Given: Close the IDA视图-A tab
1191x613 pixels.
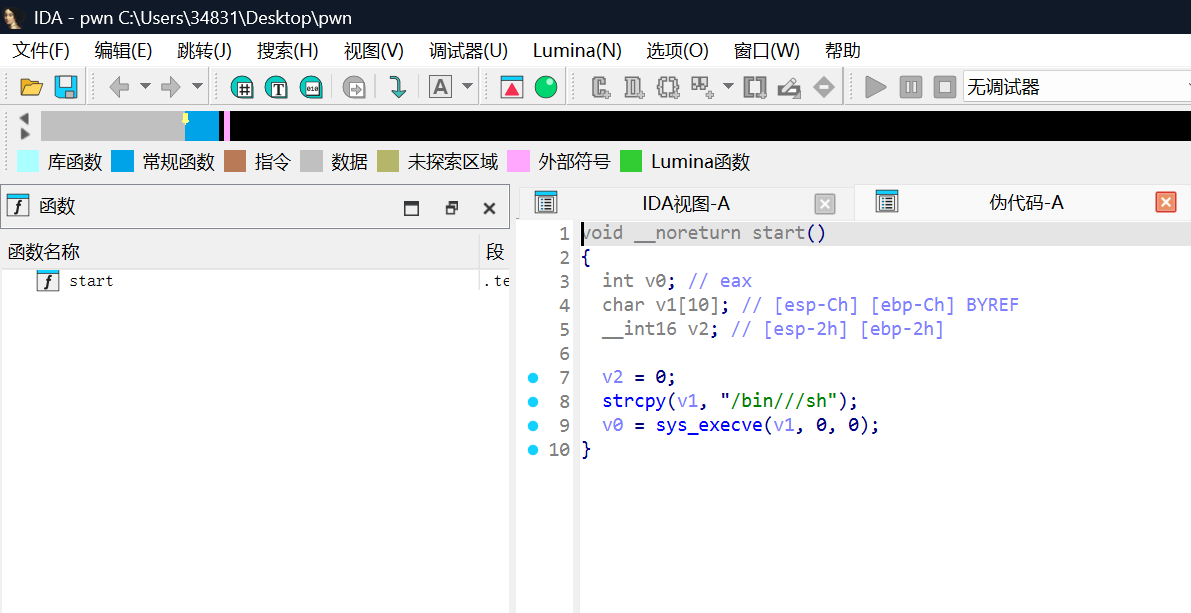Looking at the screenshot, I should pos(824,204).
